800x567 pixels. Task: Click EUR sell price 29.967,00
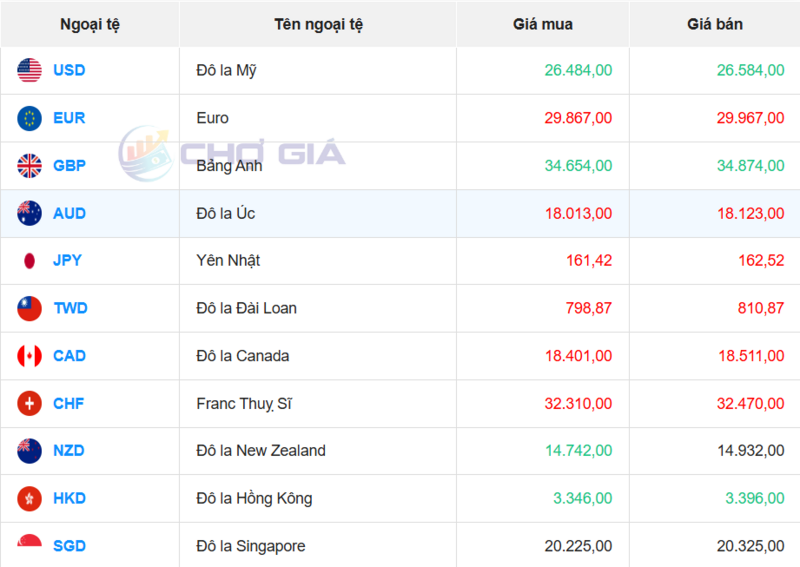[751, 118]
